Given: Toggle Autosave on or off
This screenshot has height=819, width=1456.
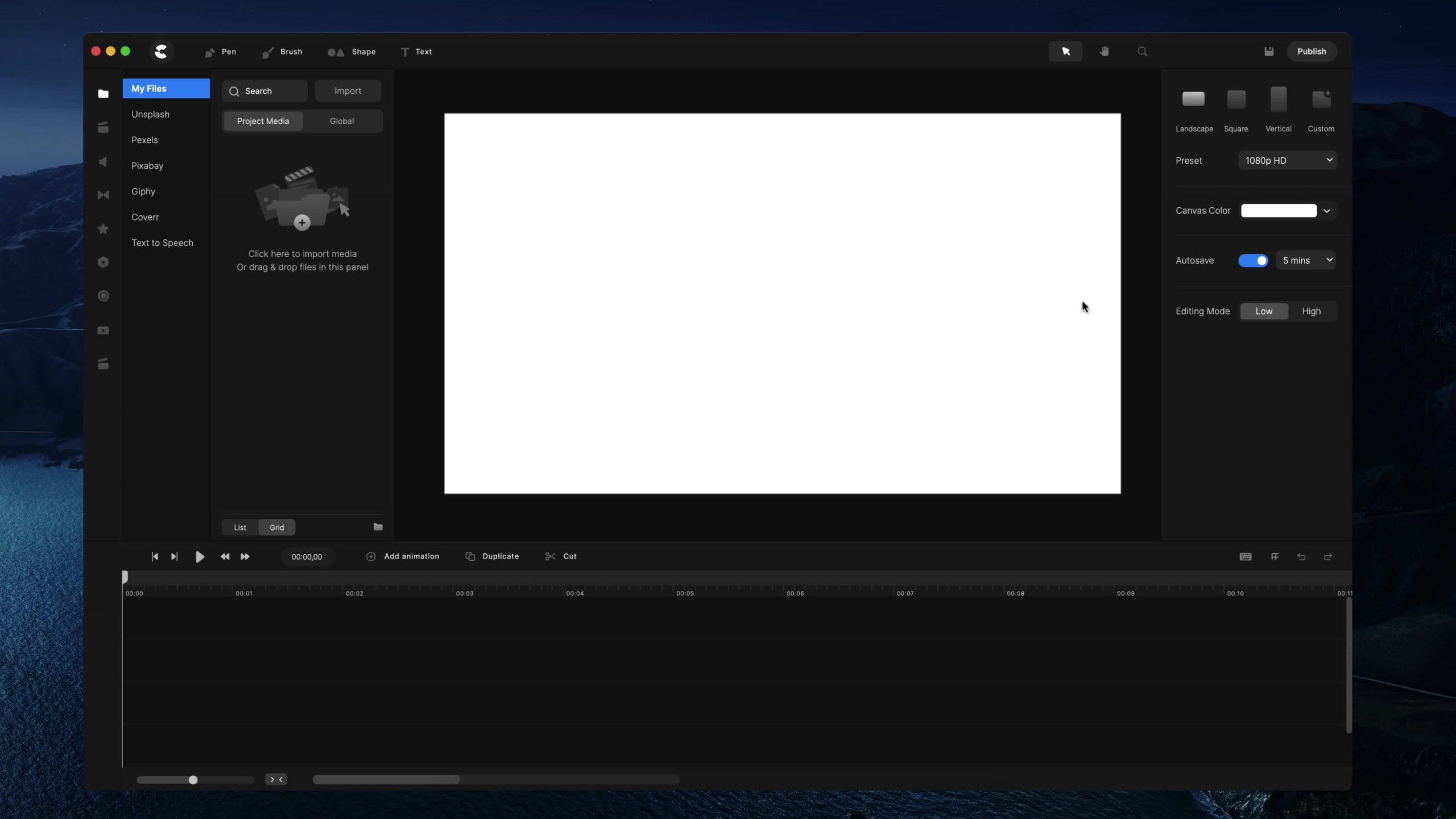Looking at the screenshot, I should (1253, 260).
